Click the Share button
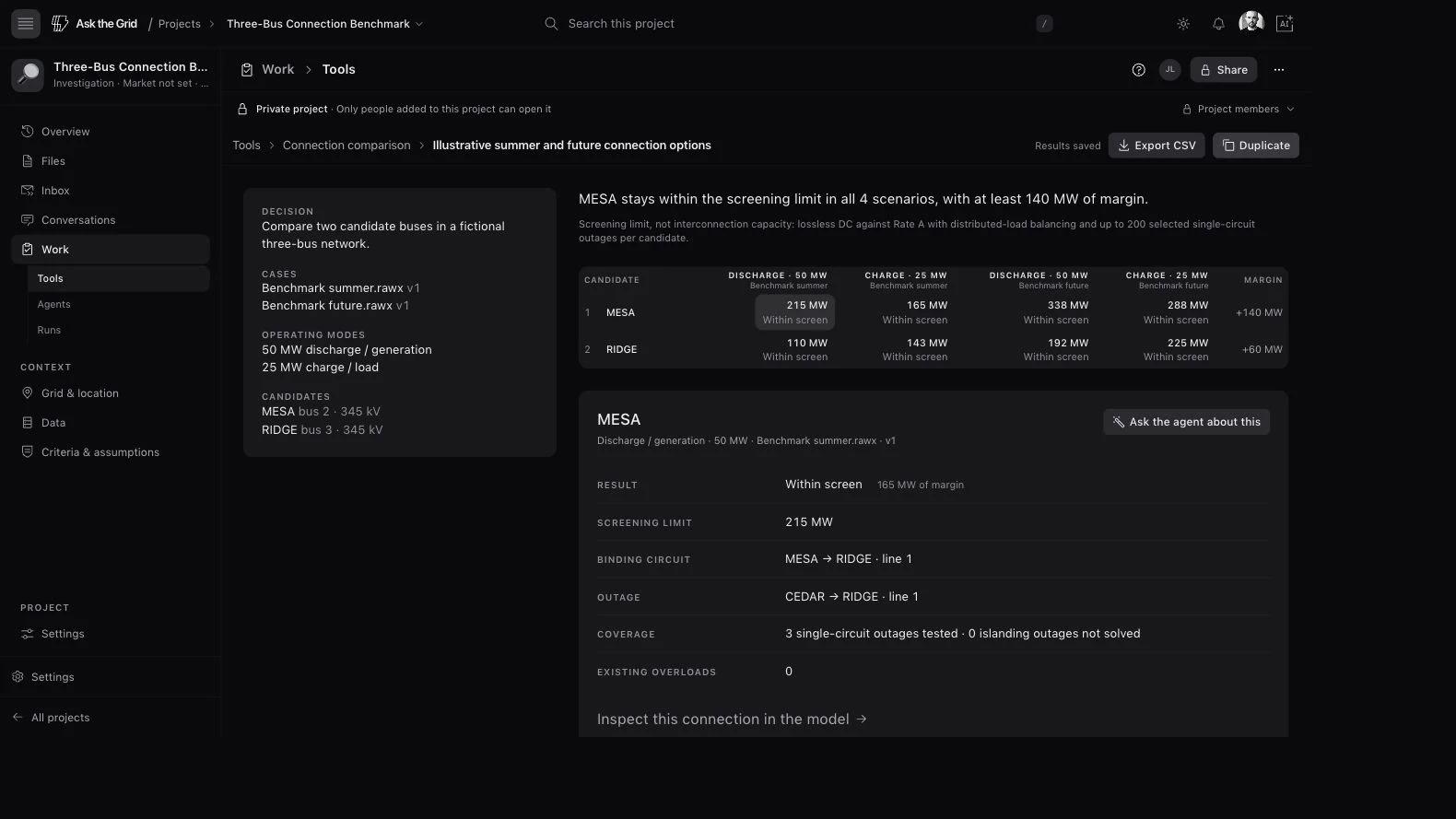This screenshot has width=1456, height=819. (x=1223, y=70)
